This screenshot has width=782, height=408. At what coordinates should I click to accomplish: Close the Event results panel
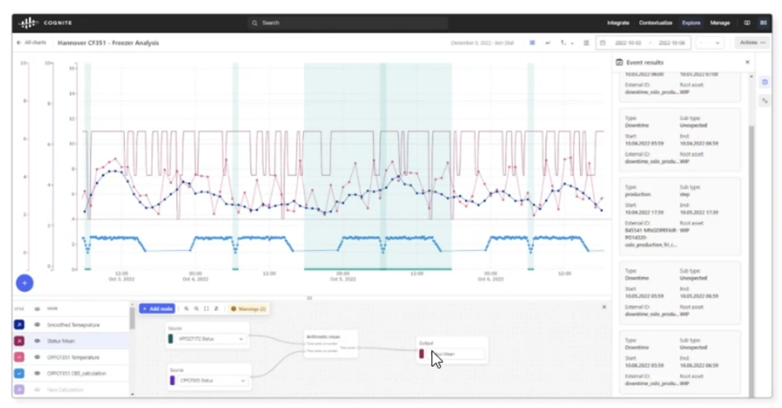pyautogui.click(x=747, y=62)
